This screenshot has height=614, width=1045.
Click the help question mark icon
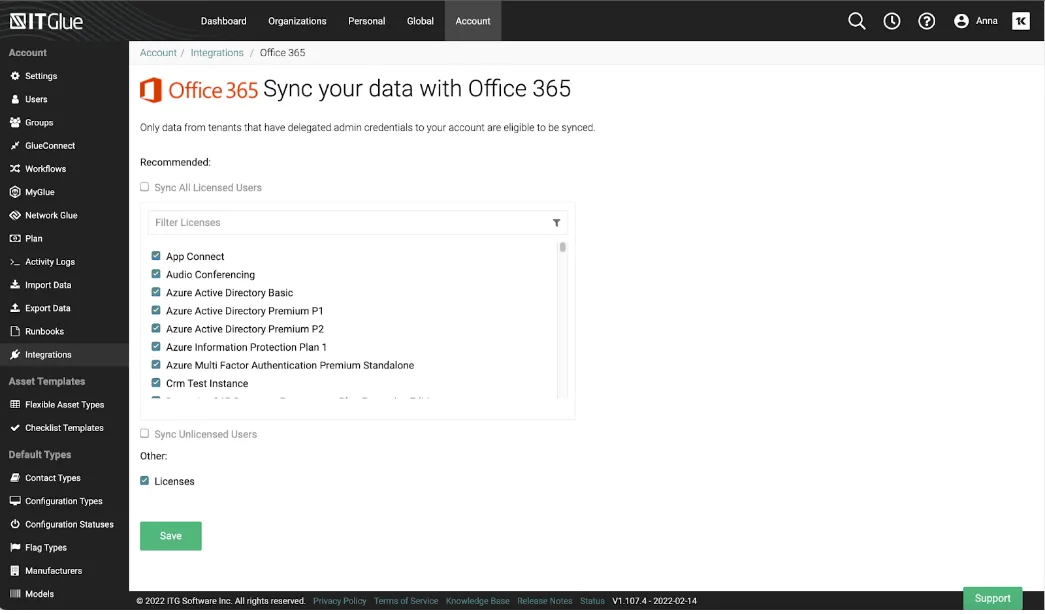pyautogui.click(x=927, y=21)
